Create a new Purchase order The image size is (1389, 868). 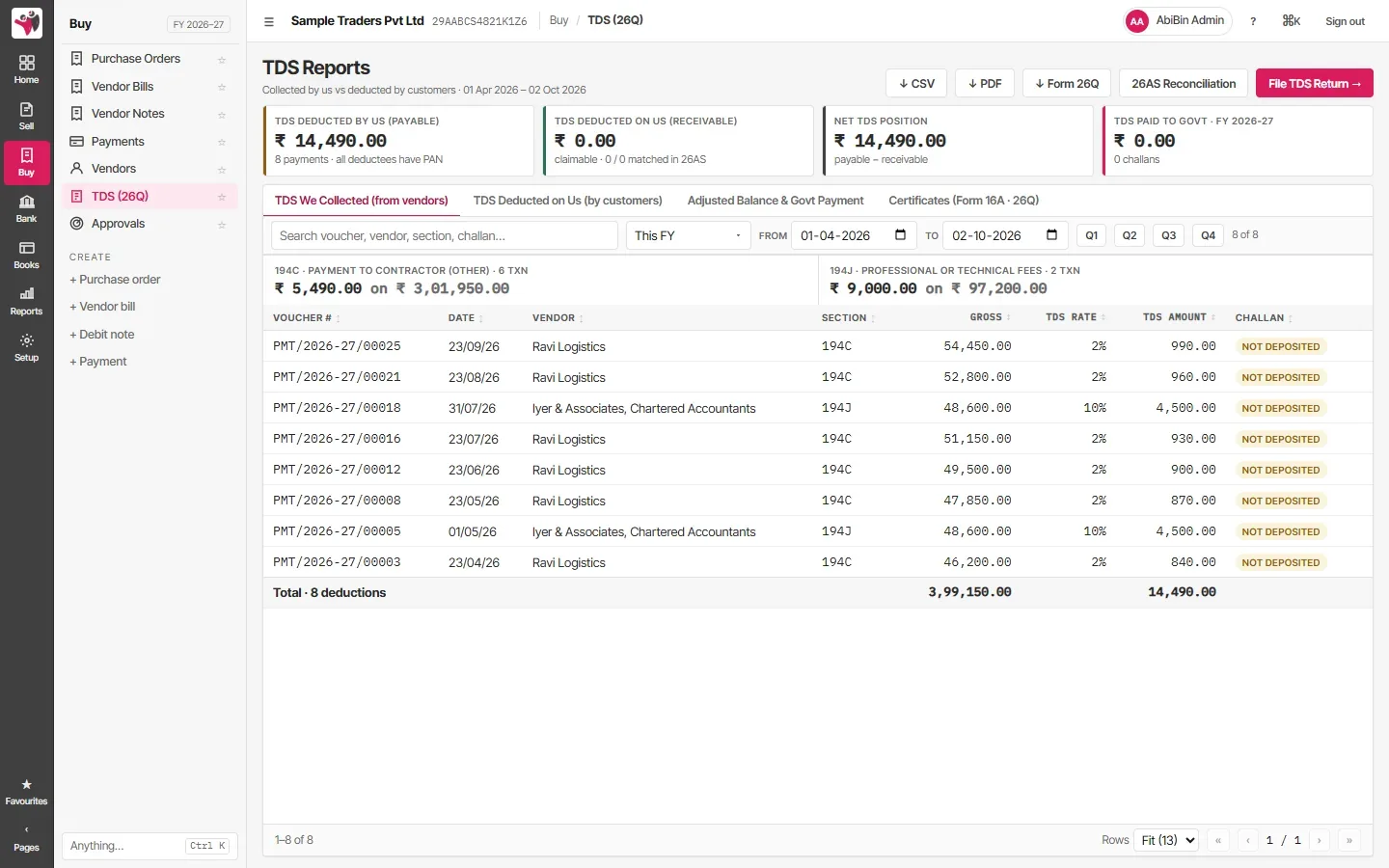(115, 280)
